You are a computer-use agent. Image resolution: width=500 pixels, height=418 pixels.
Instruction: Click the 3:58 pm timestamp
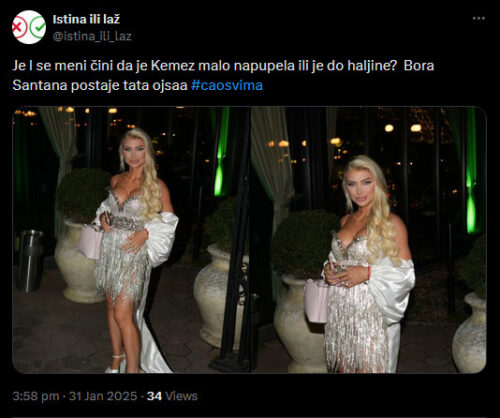point(36,396)
